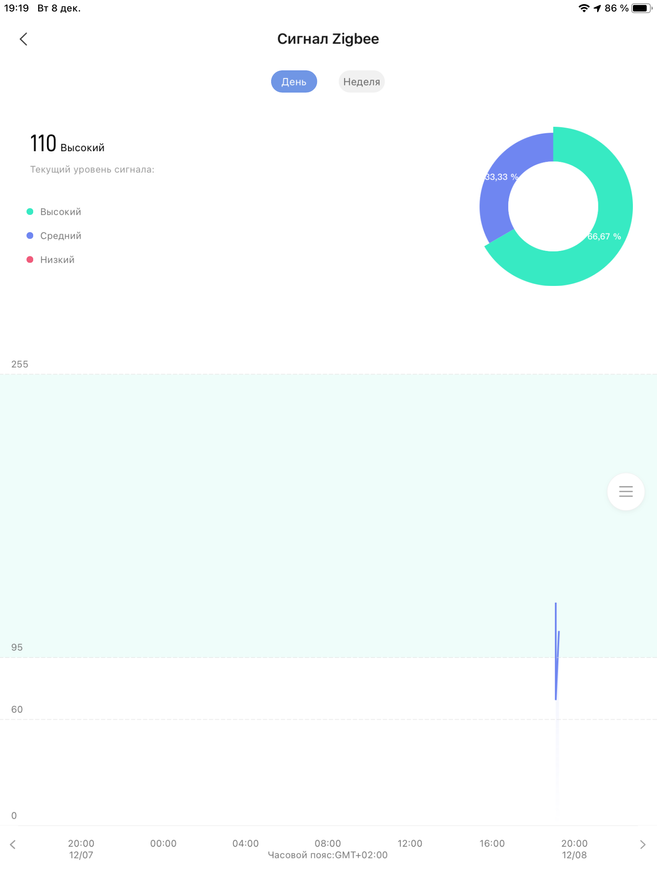Tap the Wi-Fi status icon

[x=584, y=8]
